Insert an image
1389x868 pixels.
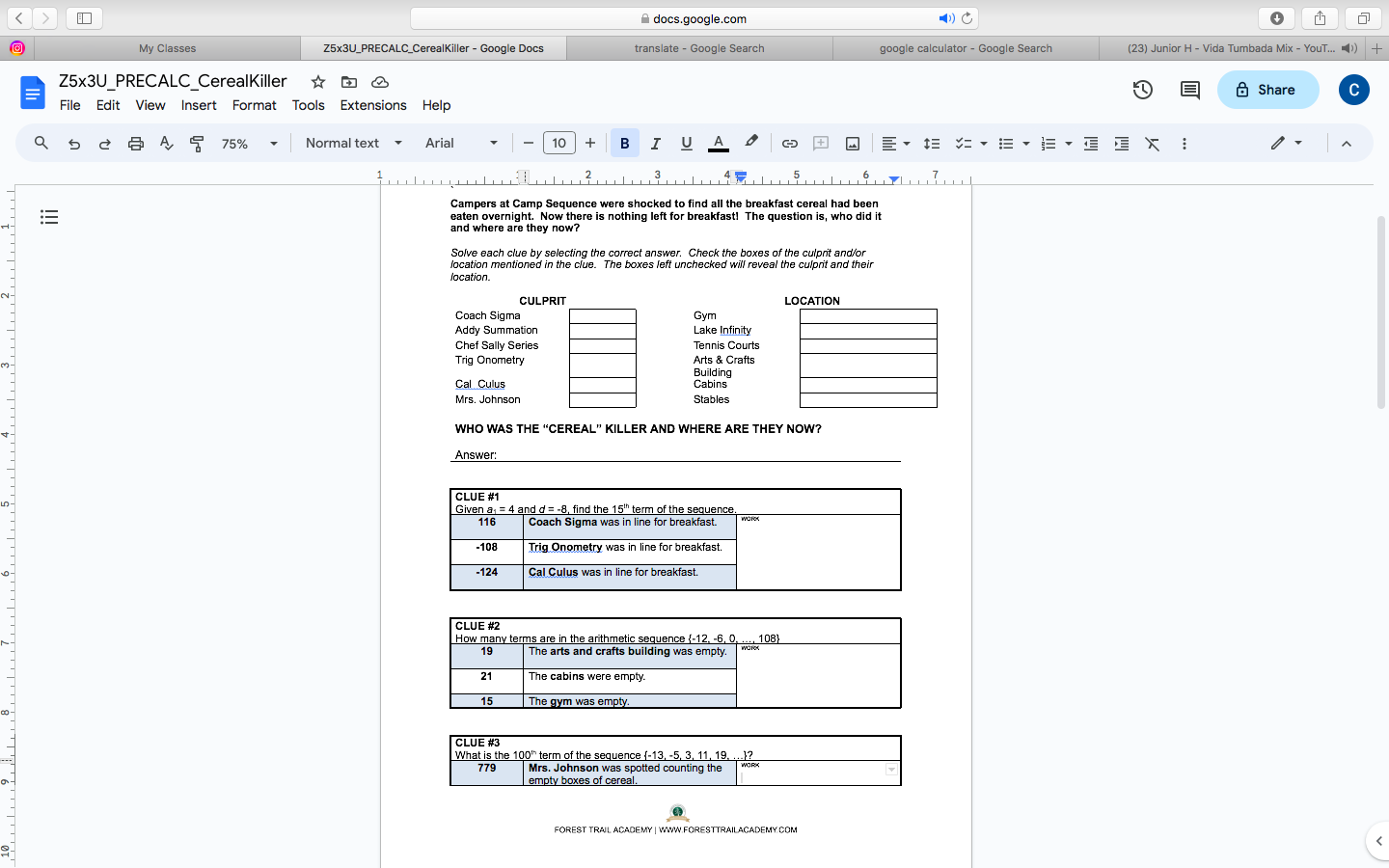pyautogui.click(x=852, y=143)
